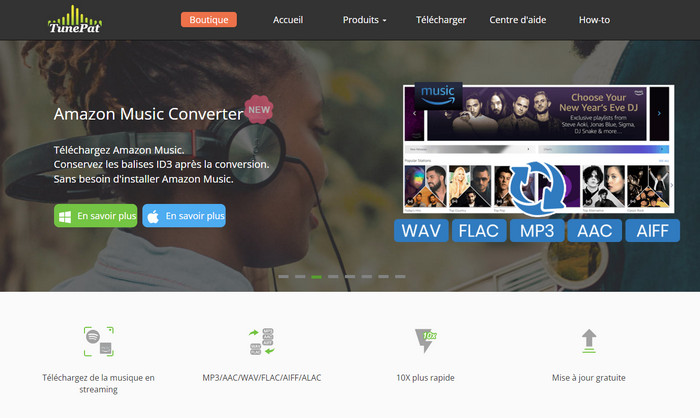This screenshot has height=418, width=700.
Task: Click the format conversion arrows icon
Action: (262, 342)
